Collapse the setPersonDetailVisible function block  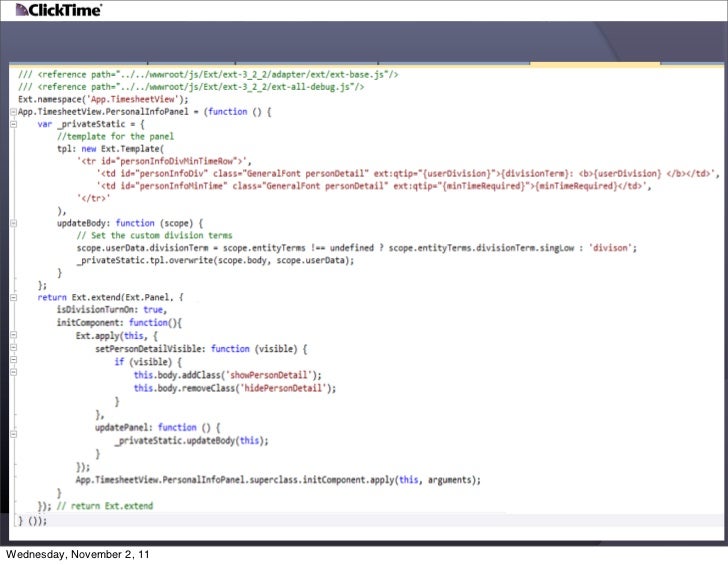coord(13,347)
